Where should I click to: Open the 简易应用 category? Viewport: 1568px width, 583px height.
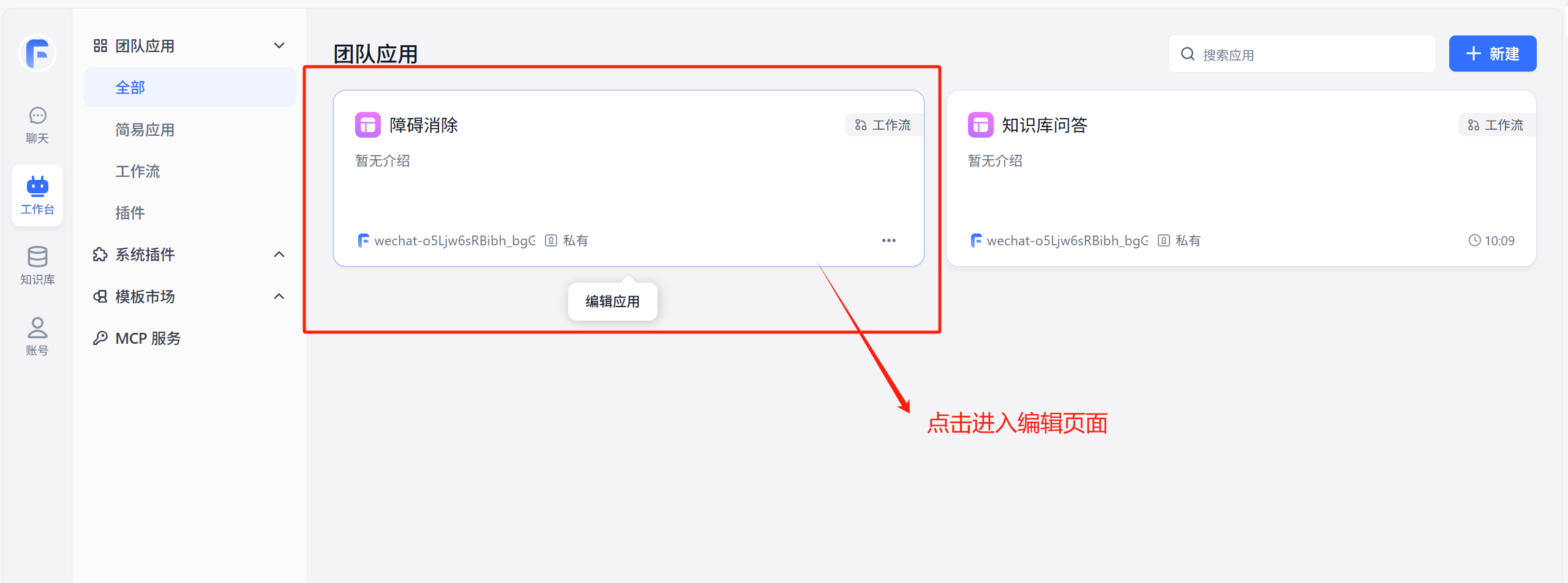click(x=145, y=129)
